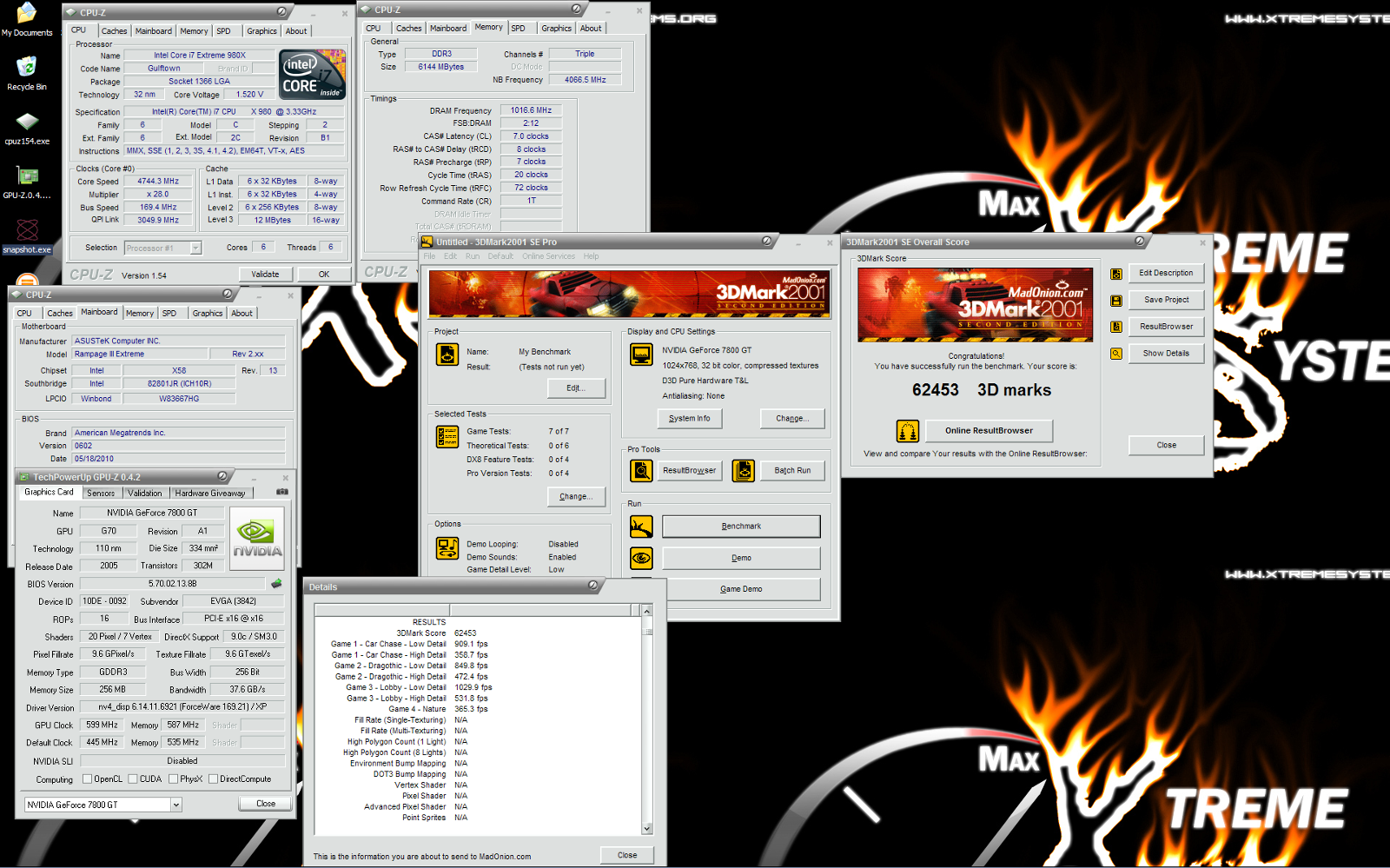Click System Info button
Viewport: 1390px width, 868px height.
click(x=690, y=418)
